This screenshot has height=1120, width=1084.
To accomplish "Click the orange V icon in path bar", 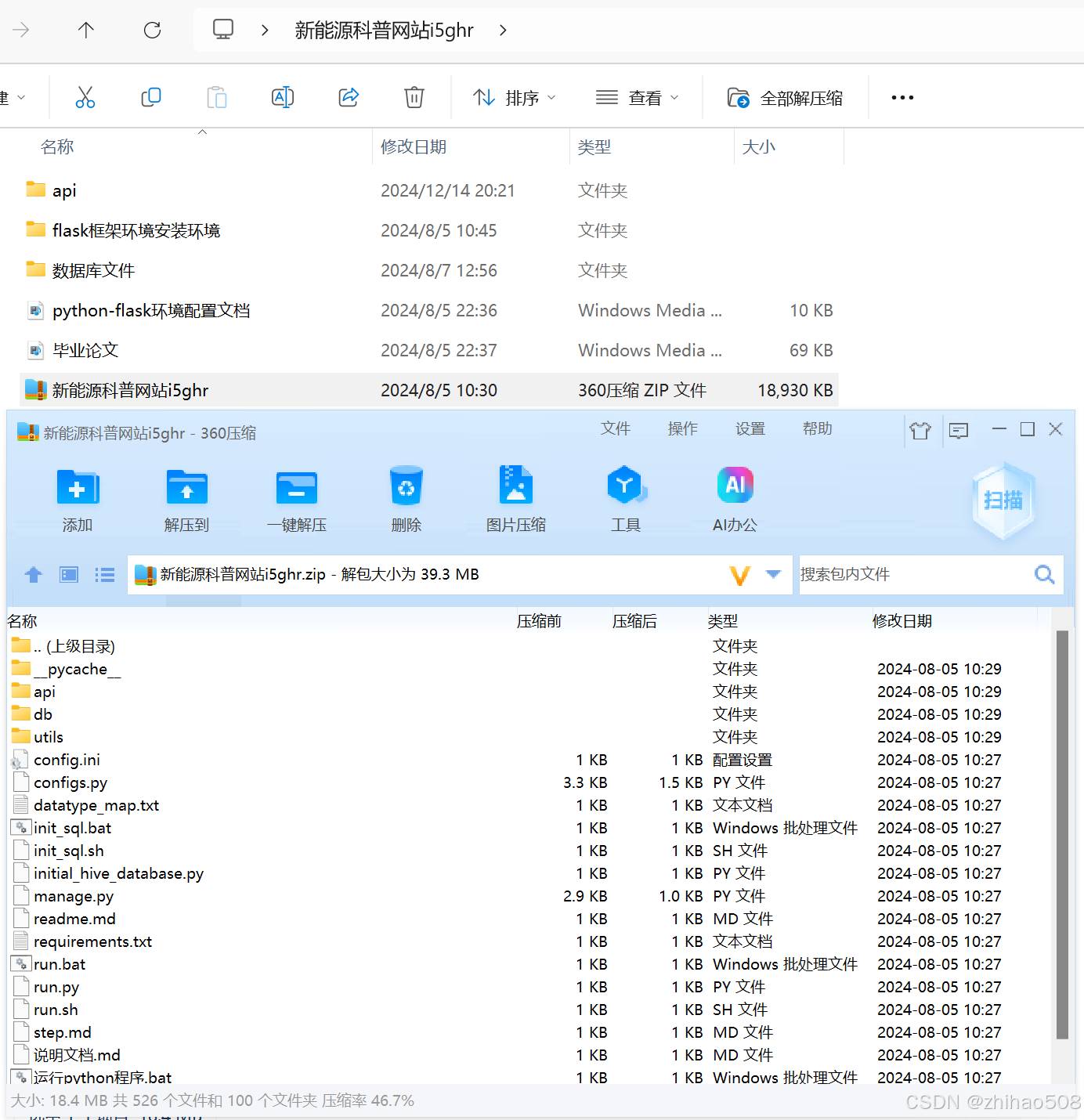I will tap(740, 575).
